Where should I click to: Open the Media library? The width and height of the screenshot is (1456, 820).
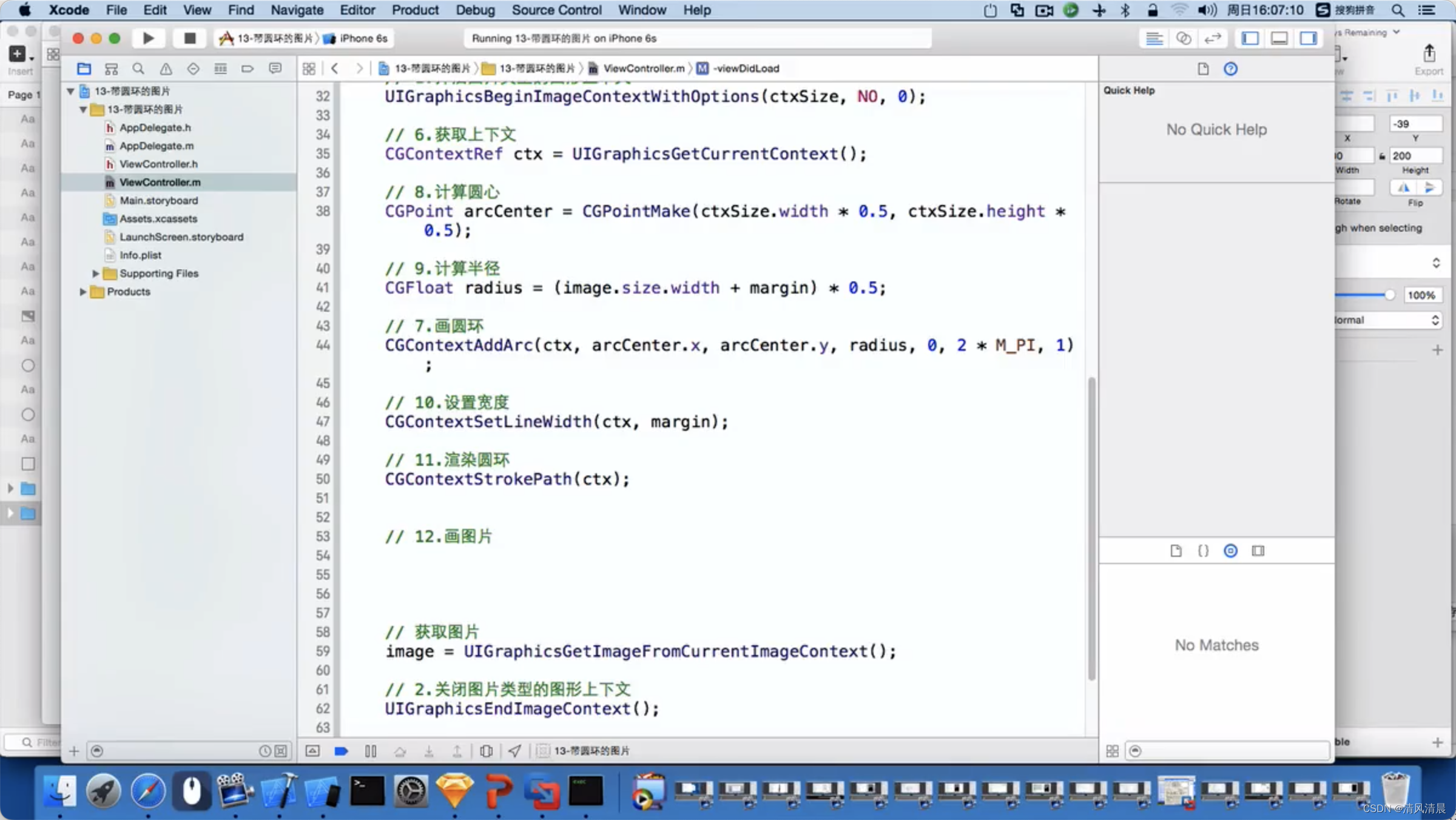pos(1258,551)
